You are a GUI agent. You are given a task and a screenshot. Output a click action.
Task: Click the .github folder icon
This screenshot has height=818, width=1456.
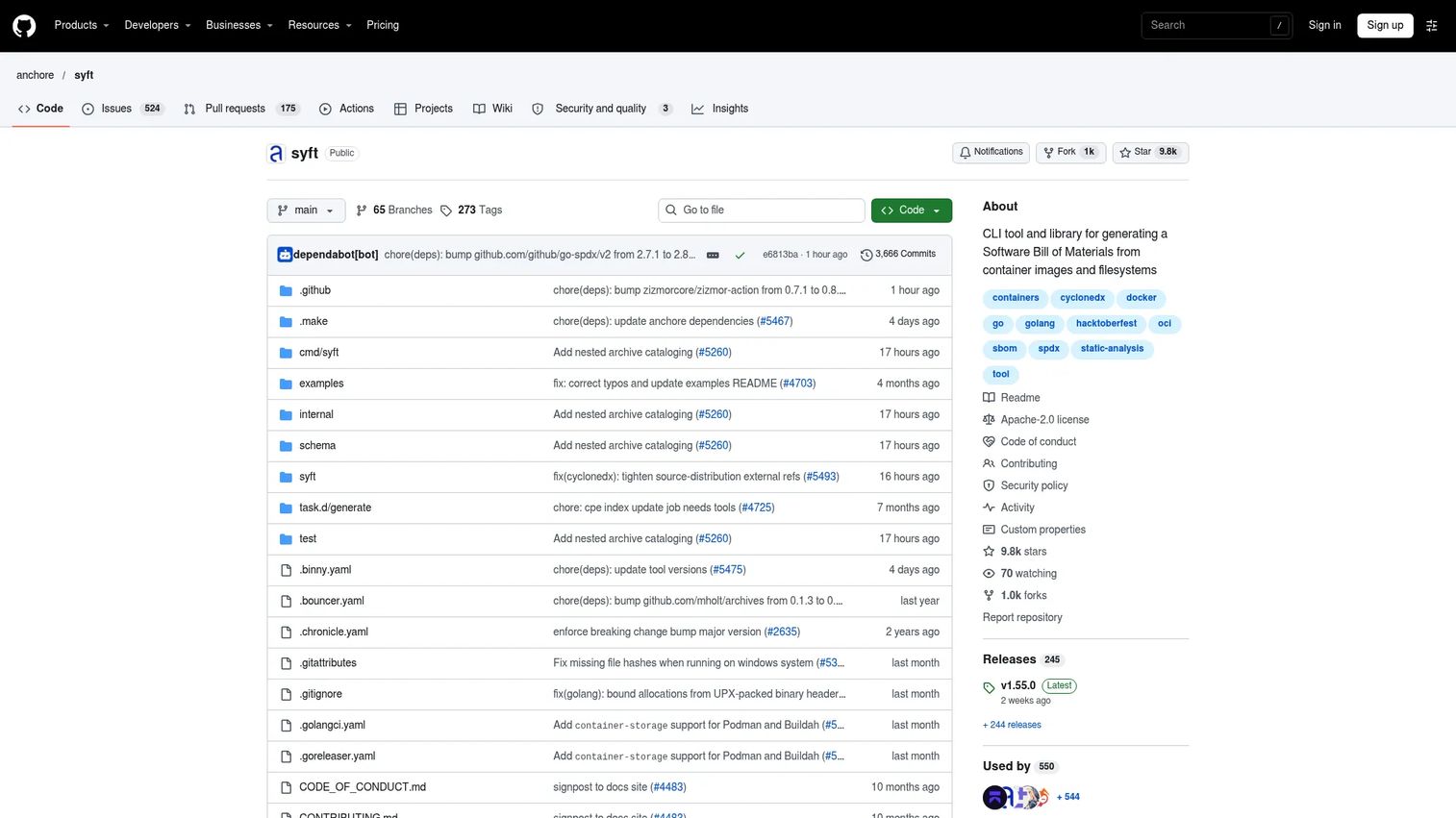tap(286, 290)
